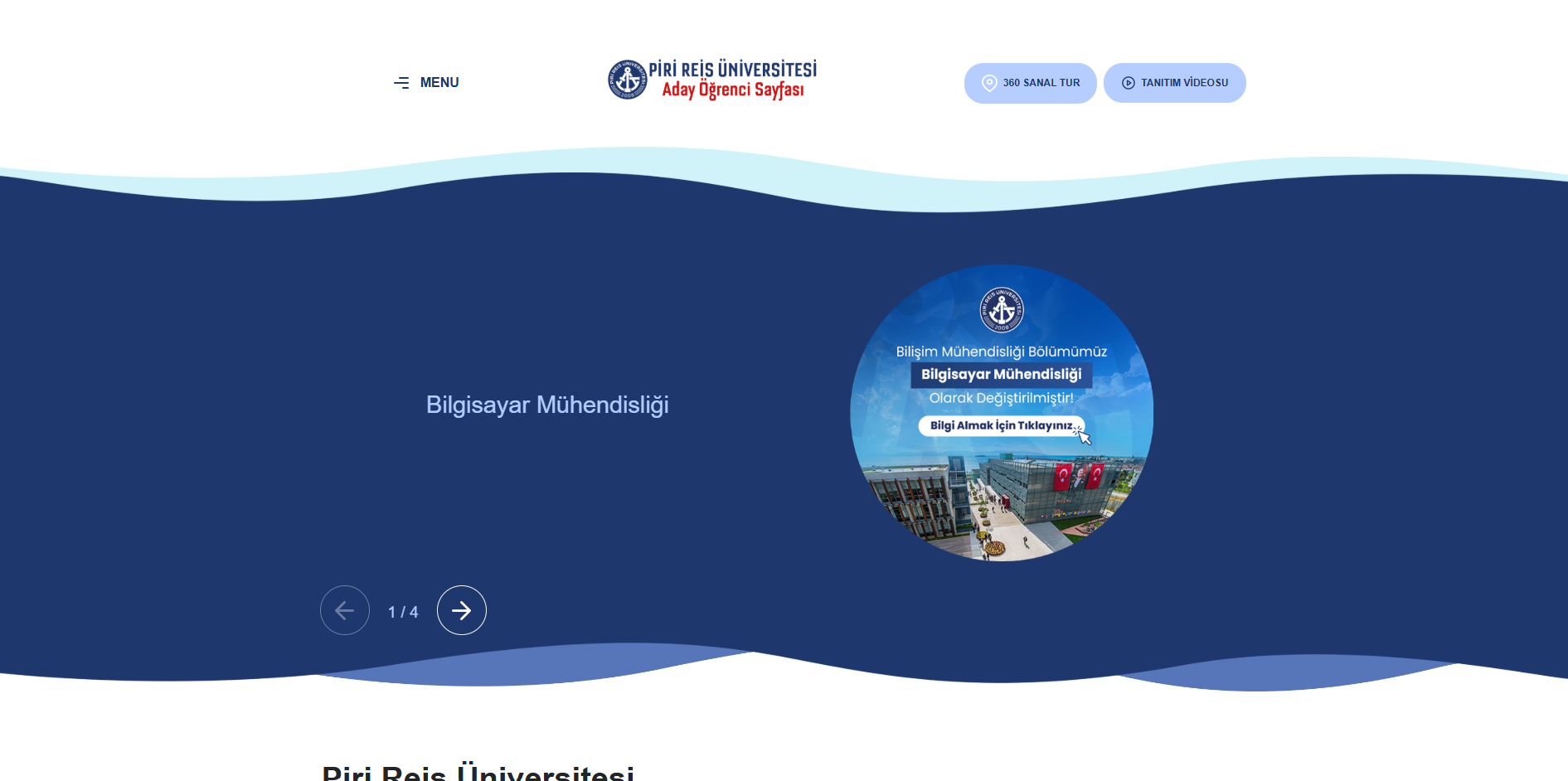This screenshot has width=1568, height=781.
Task: Click the location pin icon in 360 Sanal Tur
Action: (x=989, y=83)
